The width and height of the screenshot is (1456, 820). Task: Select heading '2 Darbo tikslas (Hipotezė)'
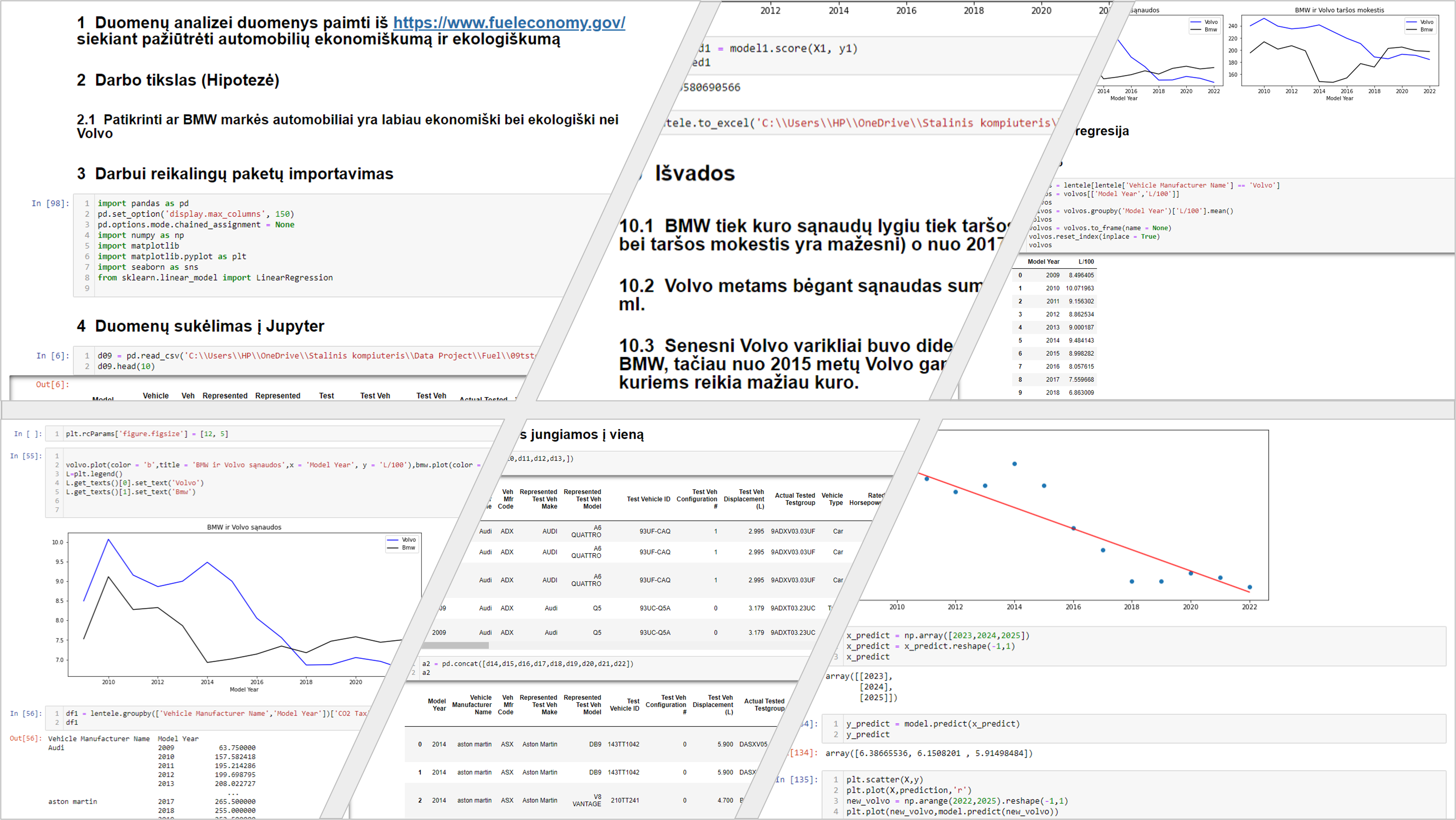[x=178, y=80]
